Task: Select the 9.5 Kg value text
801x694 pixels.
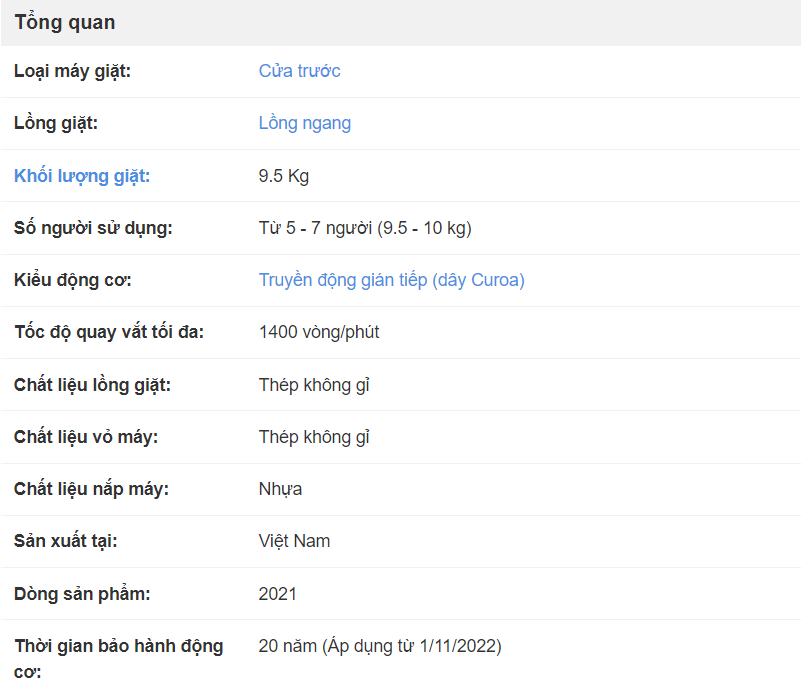Action: [284, 176]
